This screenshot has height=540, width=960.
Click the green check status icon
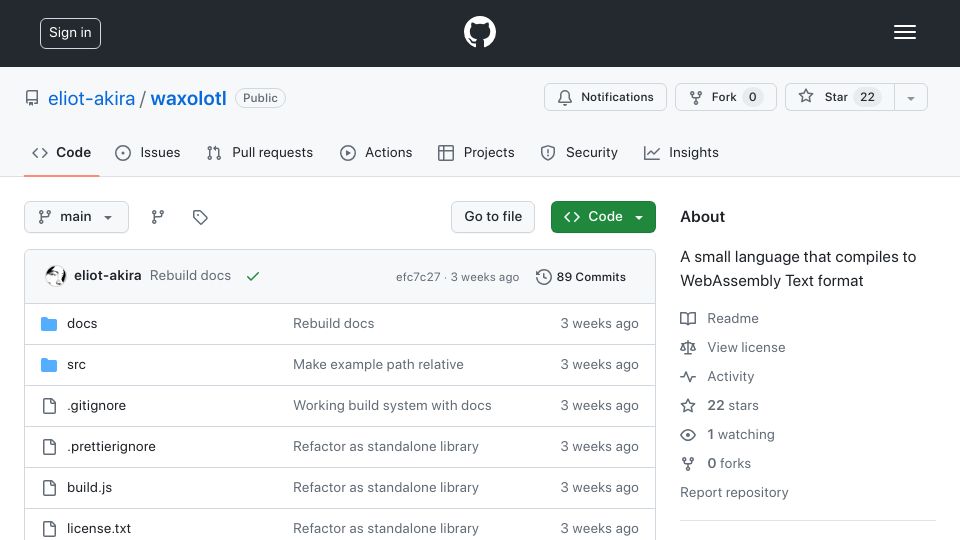coord(253,276)
